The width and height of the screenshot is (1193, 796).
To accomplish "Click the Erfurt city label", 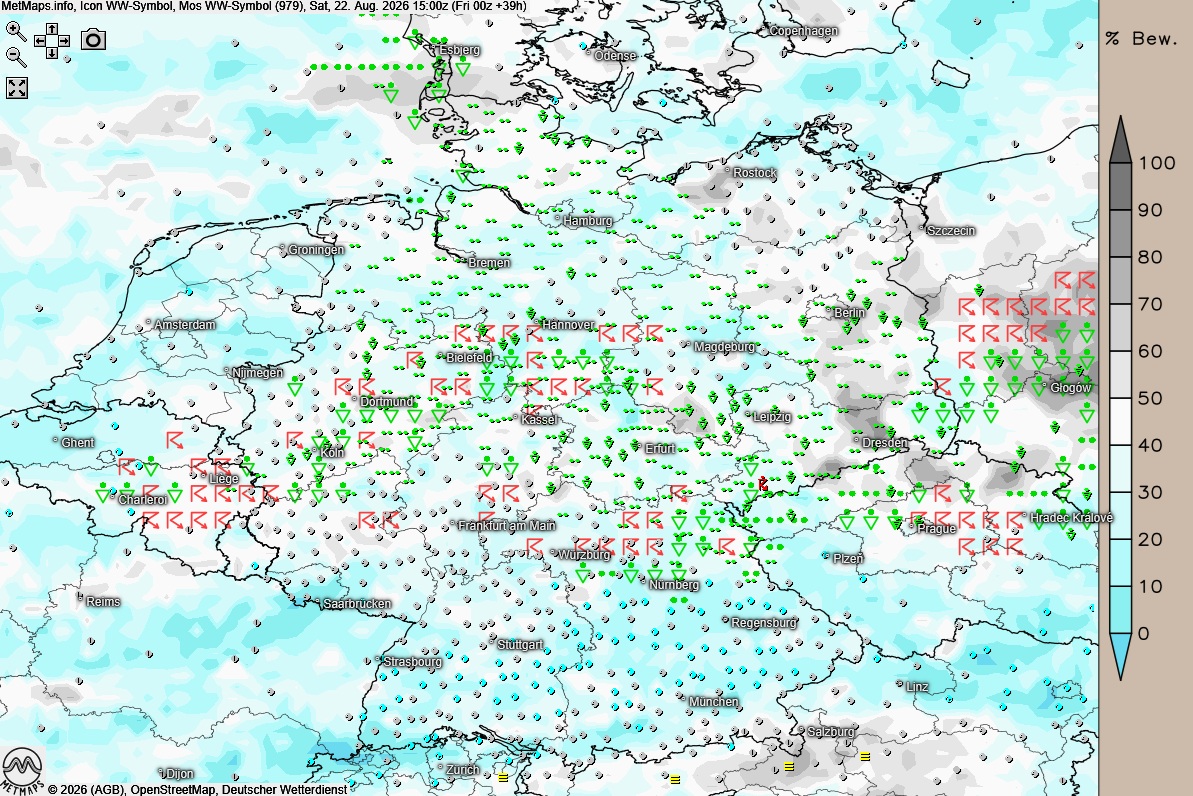I will point(660,449).
